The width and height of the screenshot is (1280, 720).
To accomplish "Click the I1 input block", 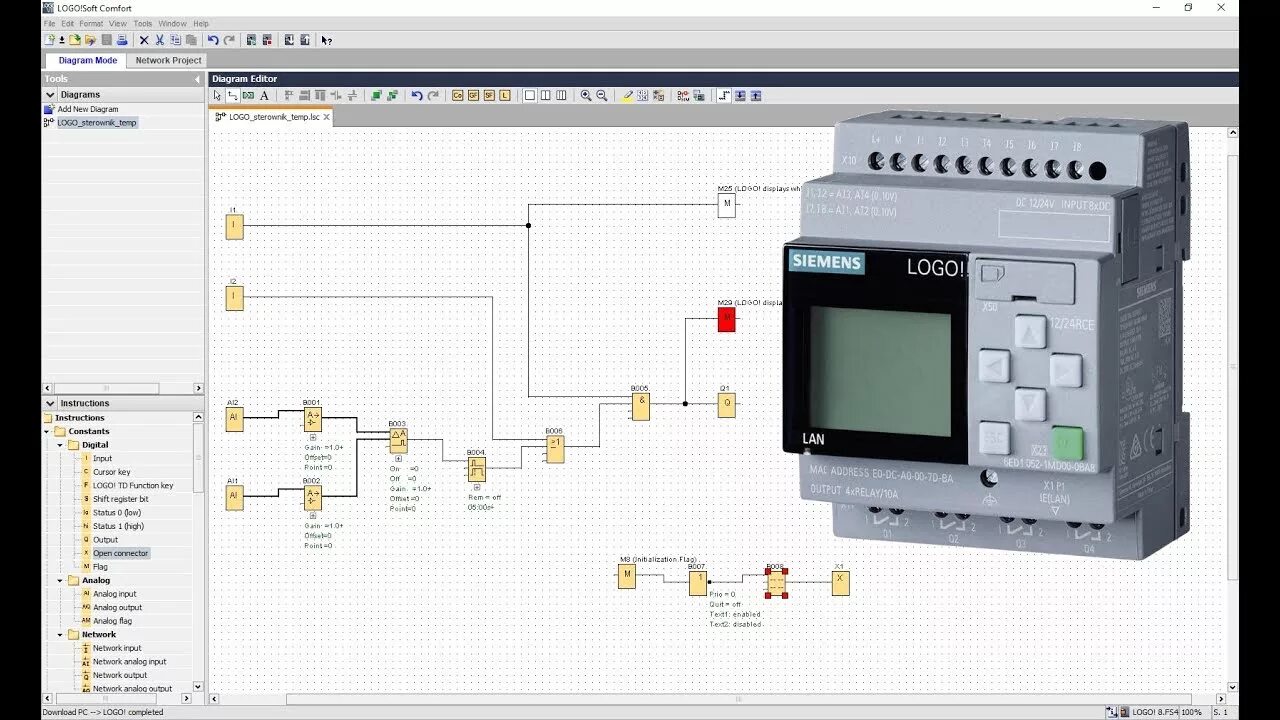I will click(x=234, y=226).
